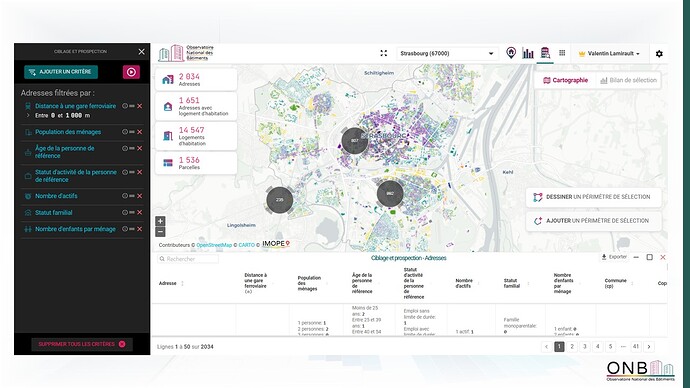Focus the Rechercher search field
Screen dimensions: 690x388
188,259
